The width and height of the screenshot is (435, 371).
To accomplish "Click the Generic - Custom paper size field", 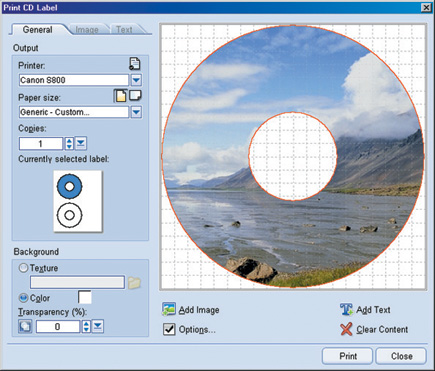I will tap(74, 112).
